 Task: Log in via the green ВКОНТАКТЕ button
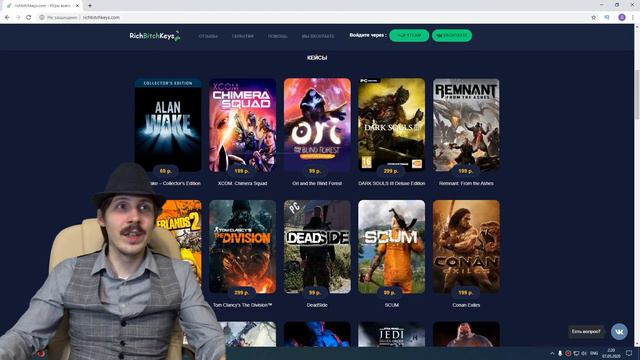point(452,36)
